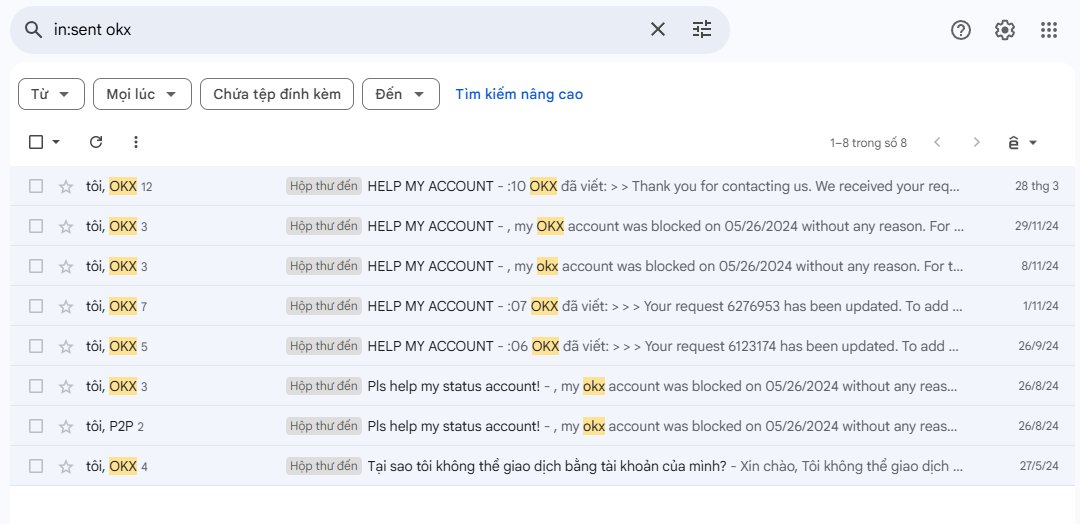Open the Mọi lúc filter dropdown
1080x524 pixels.
142,94
